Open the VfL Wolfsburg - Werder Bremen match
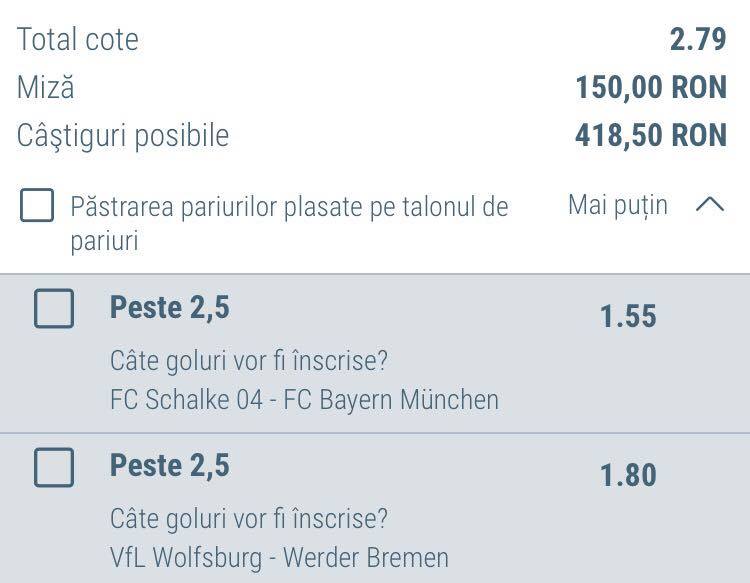This screenshot has height=583, width=750. coord(279,558)
